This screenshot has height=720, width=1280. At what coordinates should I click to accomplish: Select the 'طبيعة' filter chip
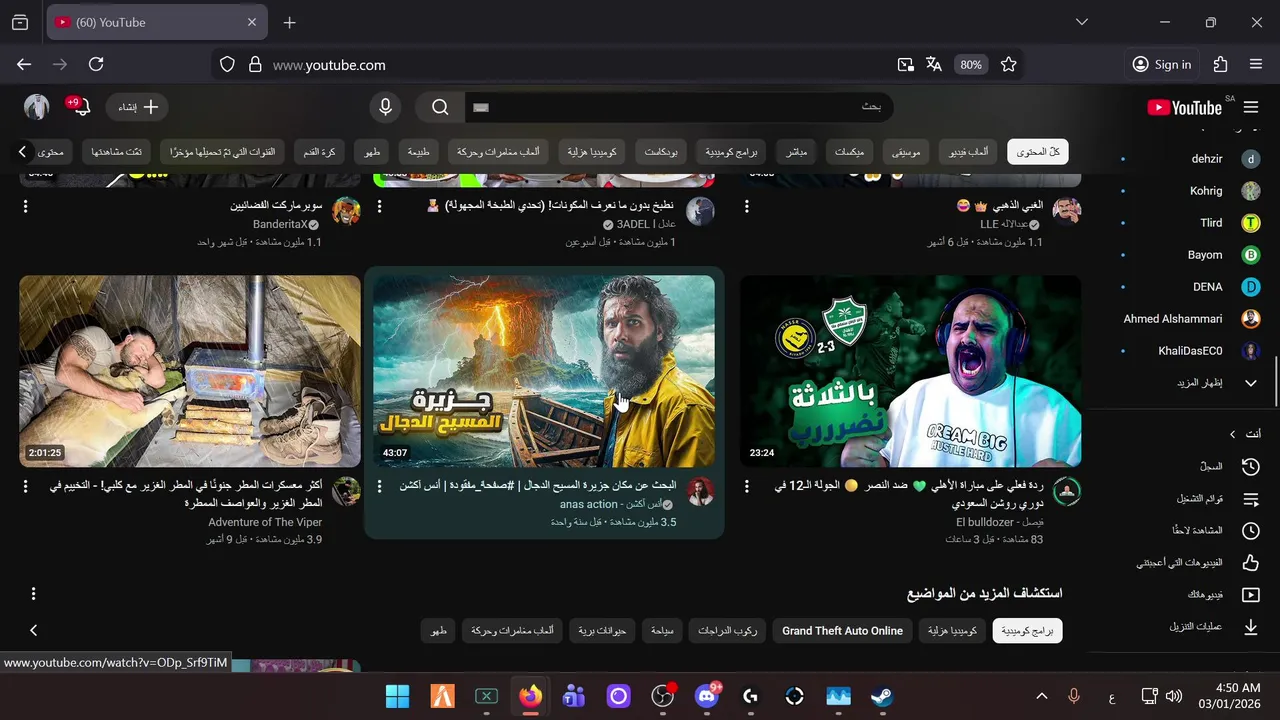pos(418,152)
